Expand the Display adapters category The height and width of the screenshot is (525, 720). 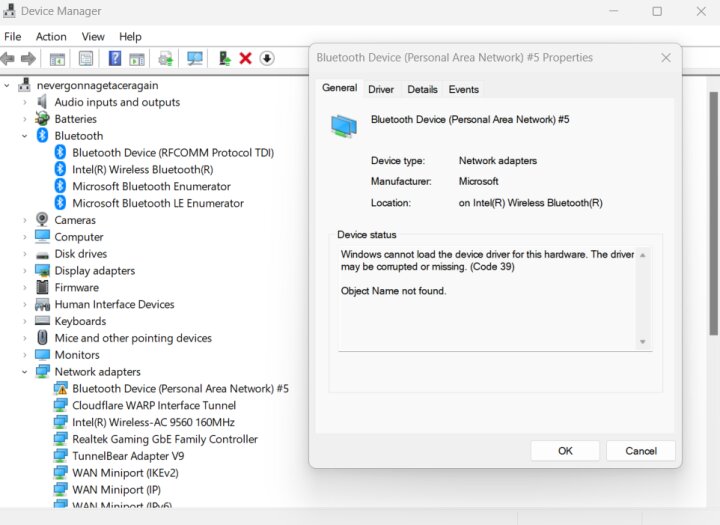coord(25,271)
